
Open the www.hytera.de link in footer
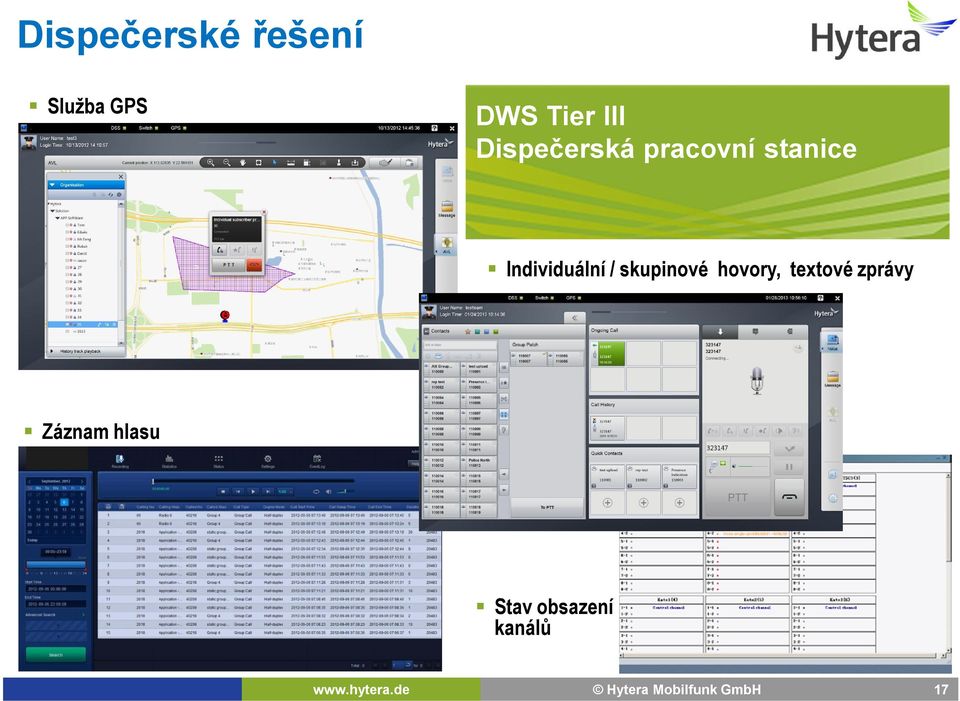tap(361, 689)
